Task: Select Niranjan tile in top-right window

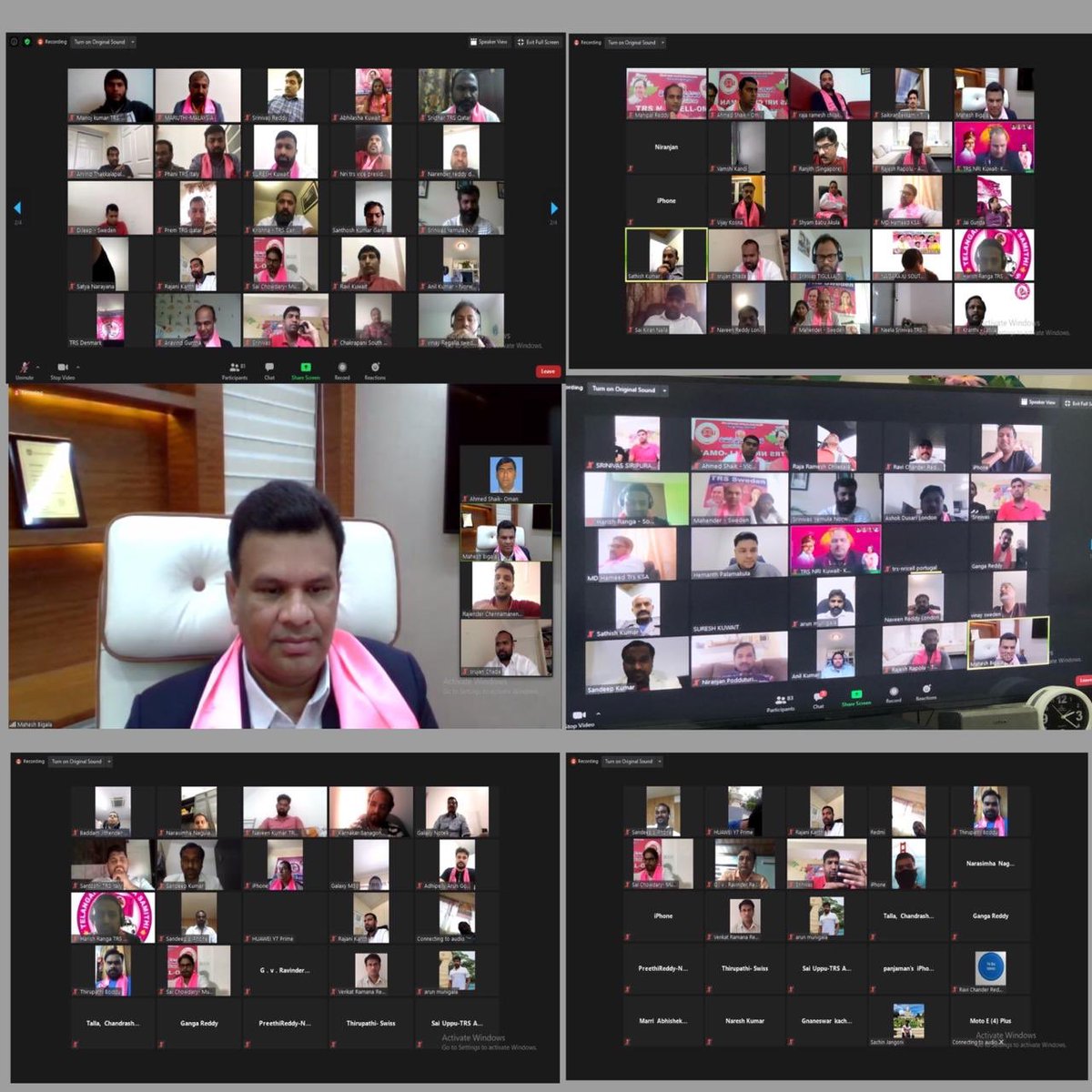Action: [x=666, y=147]
